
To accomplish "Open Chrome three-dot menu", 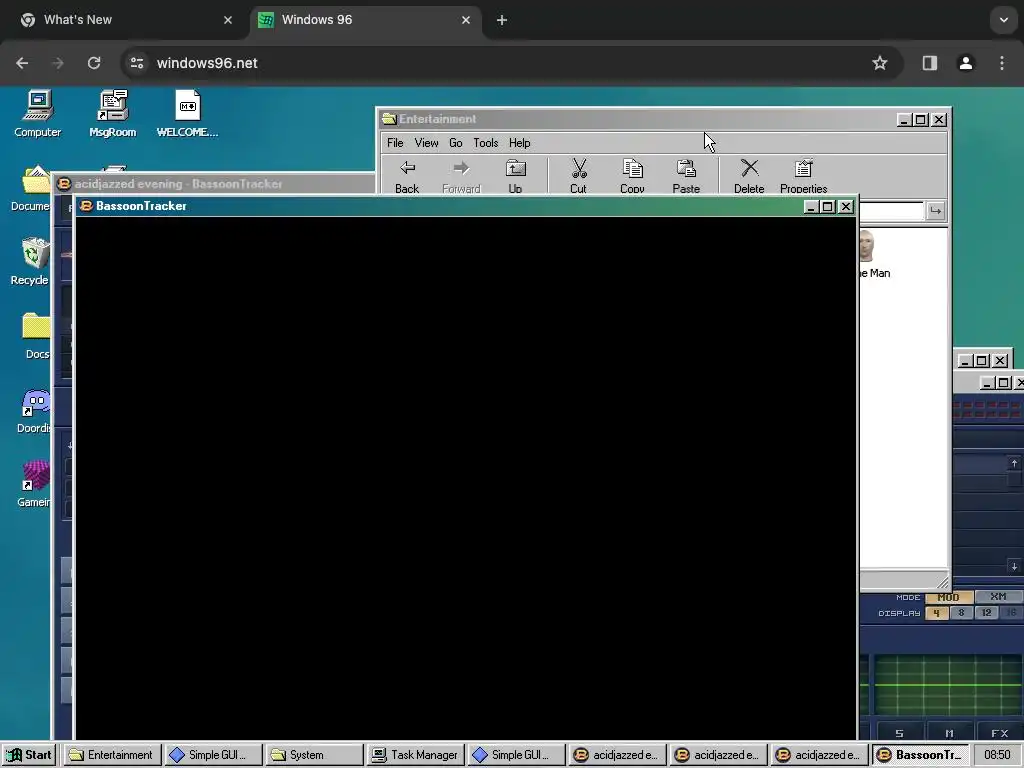I will click(1002, 63).
